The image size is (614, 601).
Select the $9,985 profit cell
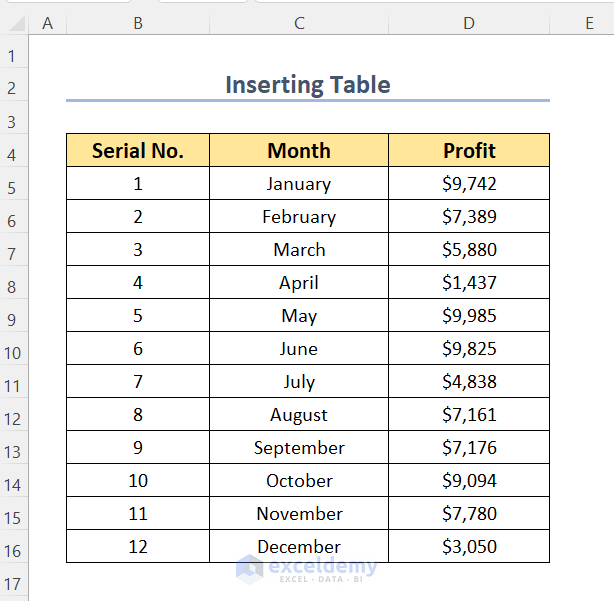[x=469, y=316]
